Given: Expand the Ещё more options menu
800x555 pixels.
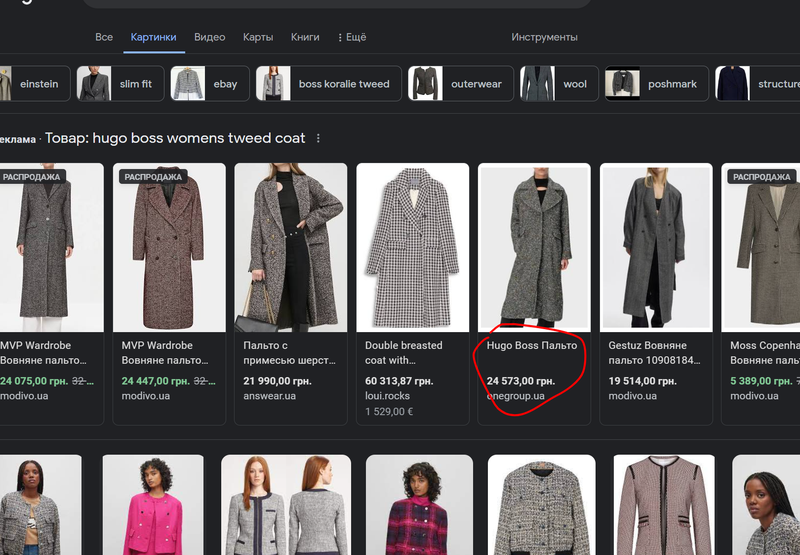Looking at the screenshot, I should point(351,37).
